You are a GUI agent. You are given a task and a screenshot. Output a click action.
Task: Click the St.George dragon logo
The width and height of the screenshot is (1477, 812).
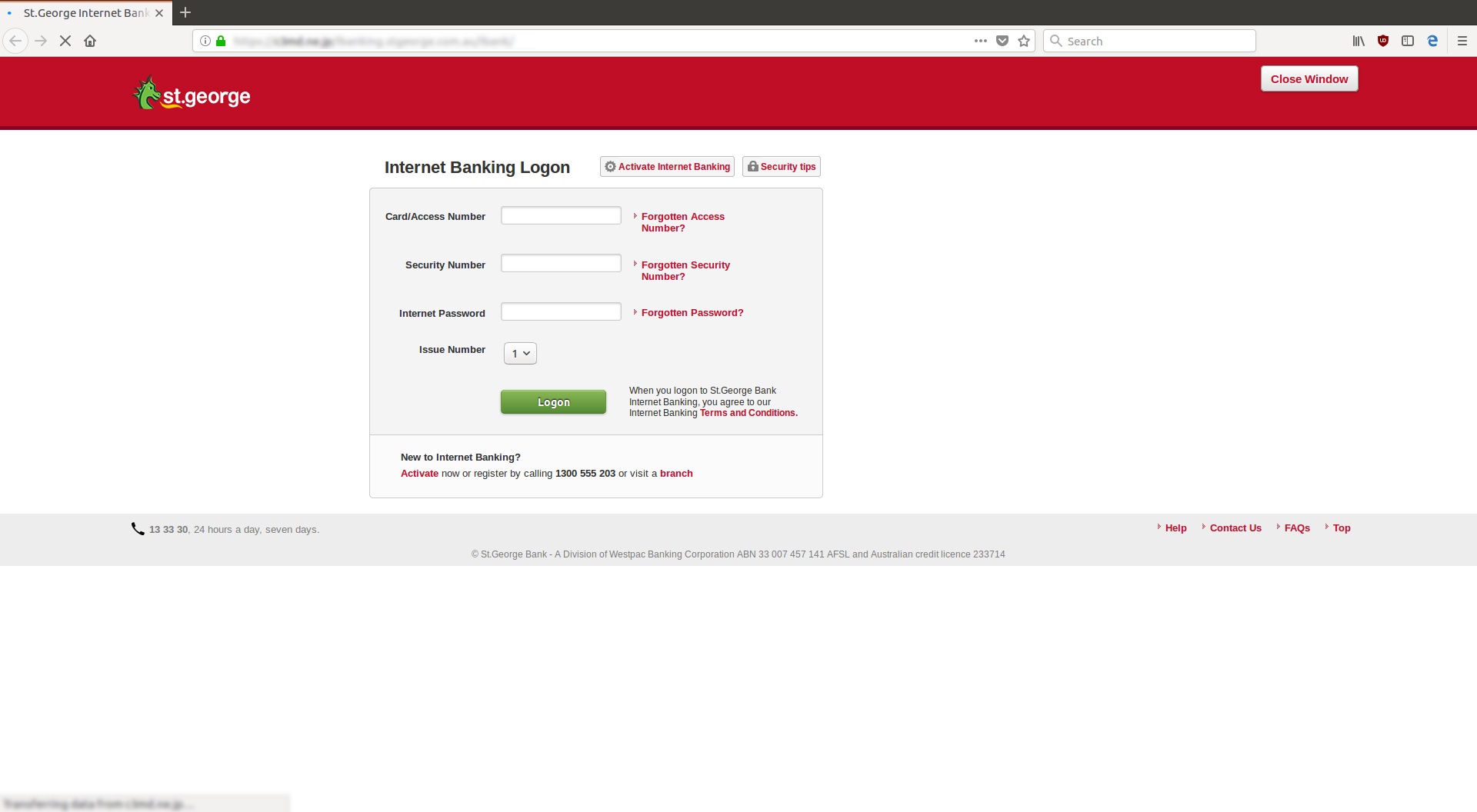point(192,94)
